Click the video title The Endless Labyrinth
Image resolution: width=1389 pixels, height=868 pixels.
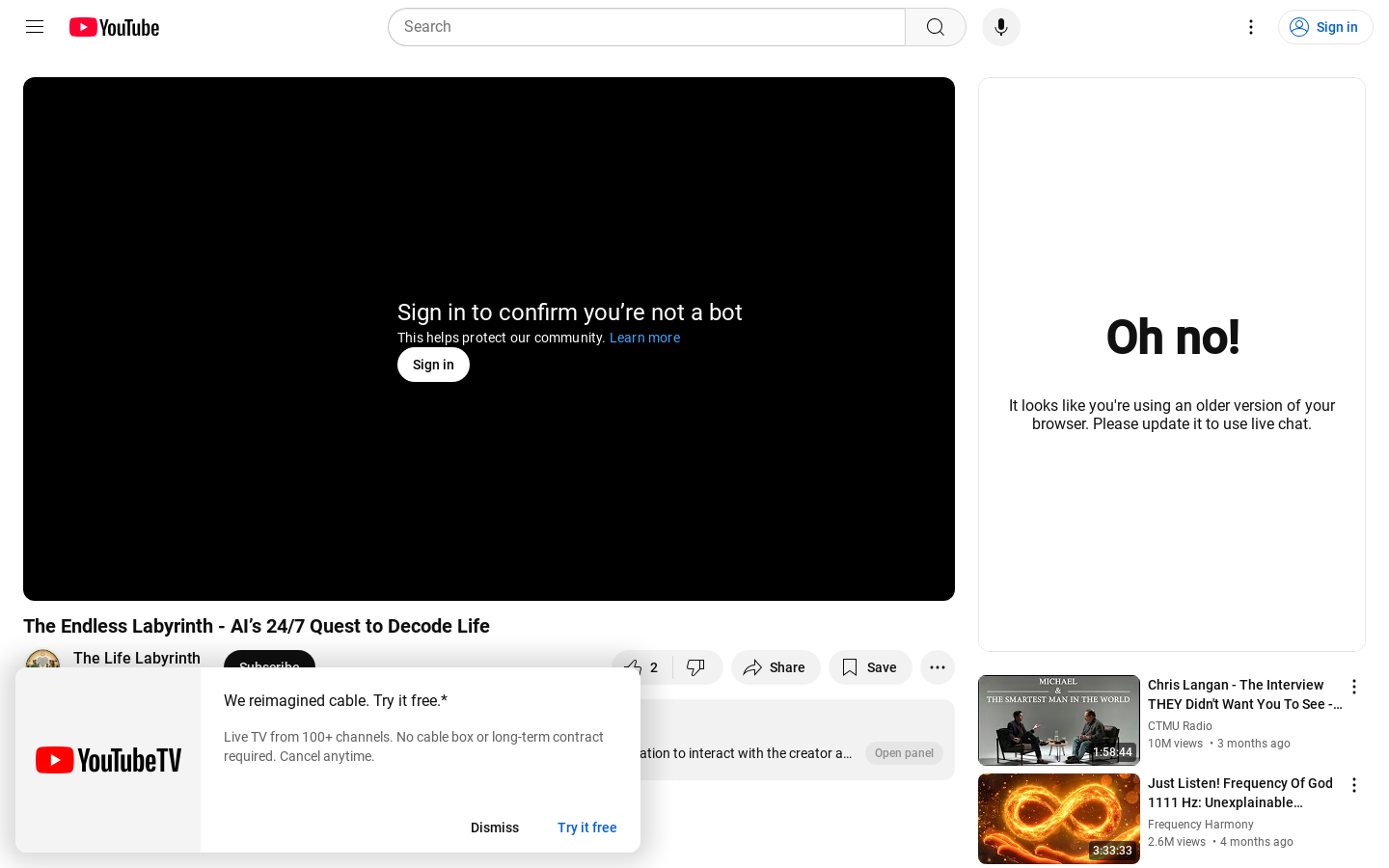(257, 626)
